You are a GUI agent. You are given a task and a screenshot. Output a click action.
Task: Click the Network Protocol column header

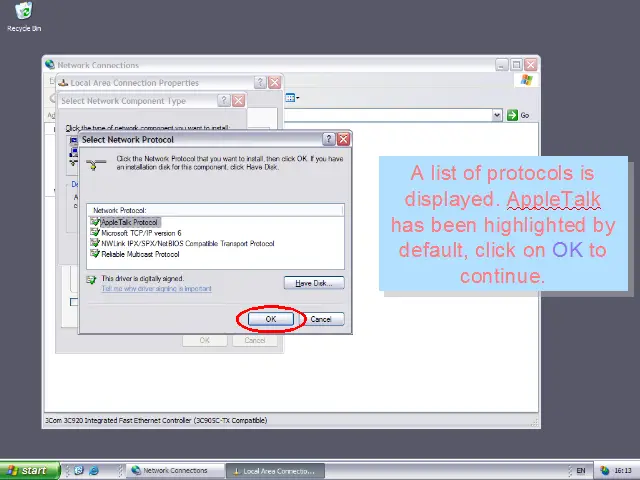click(216, 210)
